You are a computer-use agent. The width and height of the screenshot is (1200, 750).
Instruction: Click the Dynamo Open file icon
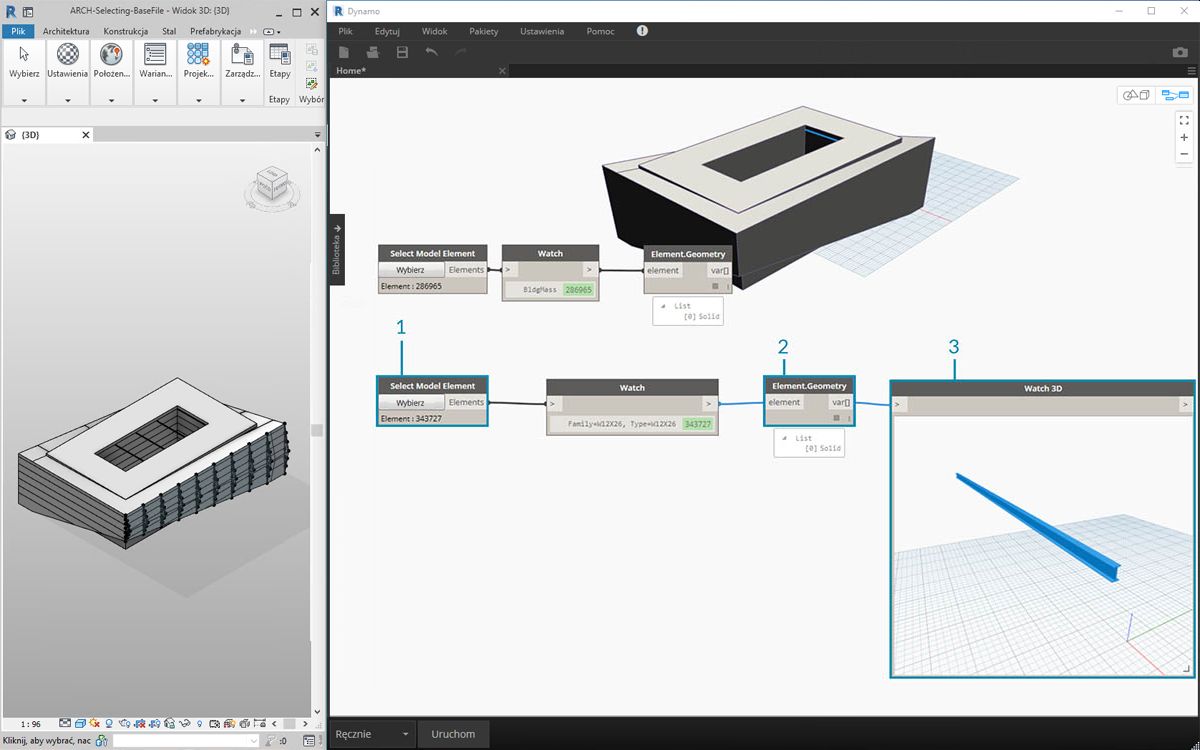pos(373,52)
